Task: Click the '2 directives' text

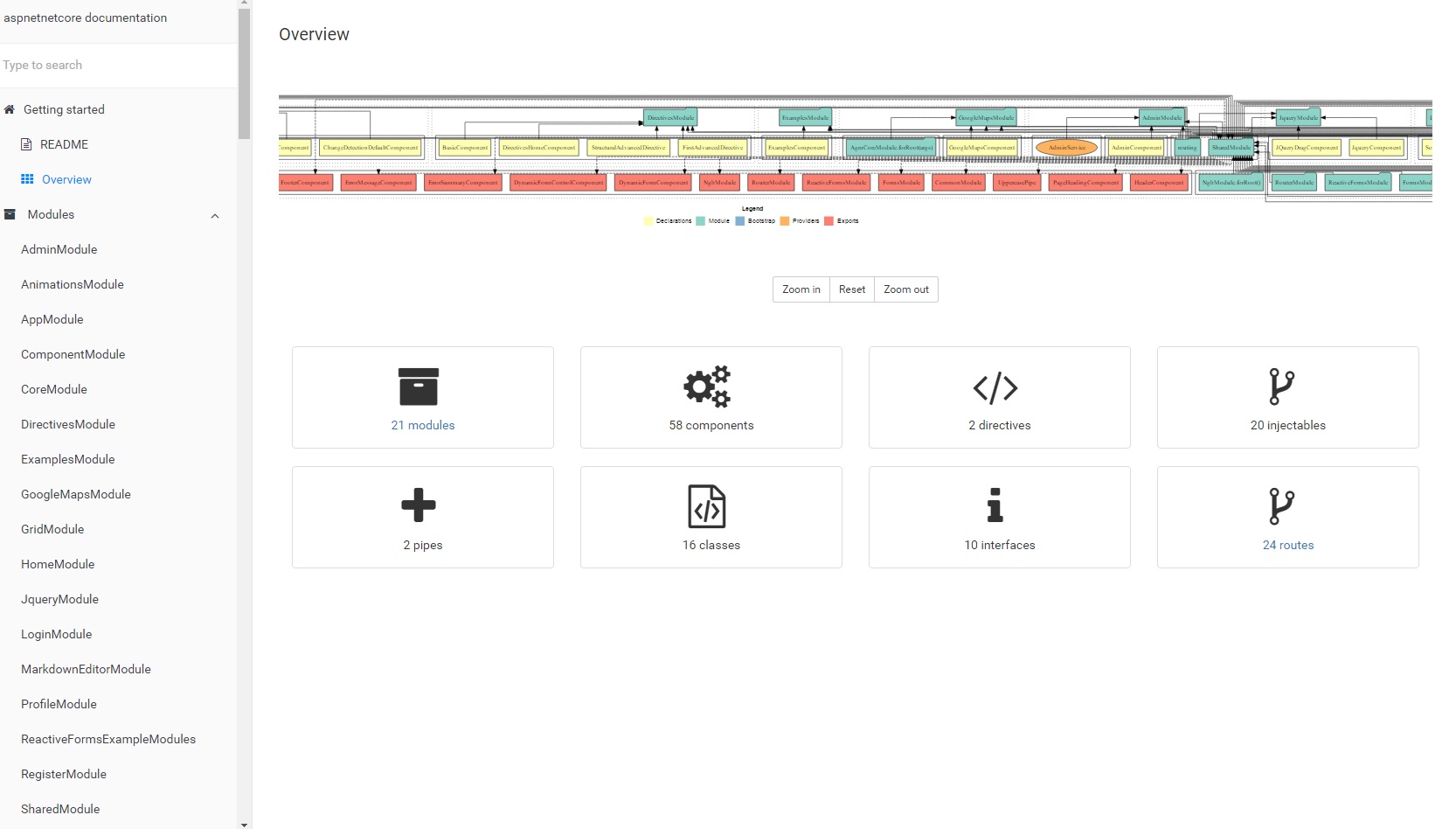Action: (1000, 425)
